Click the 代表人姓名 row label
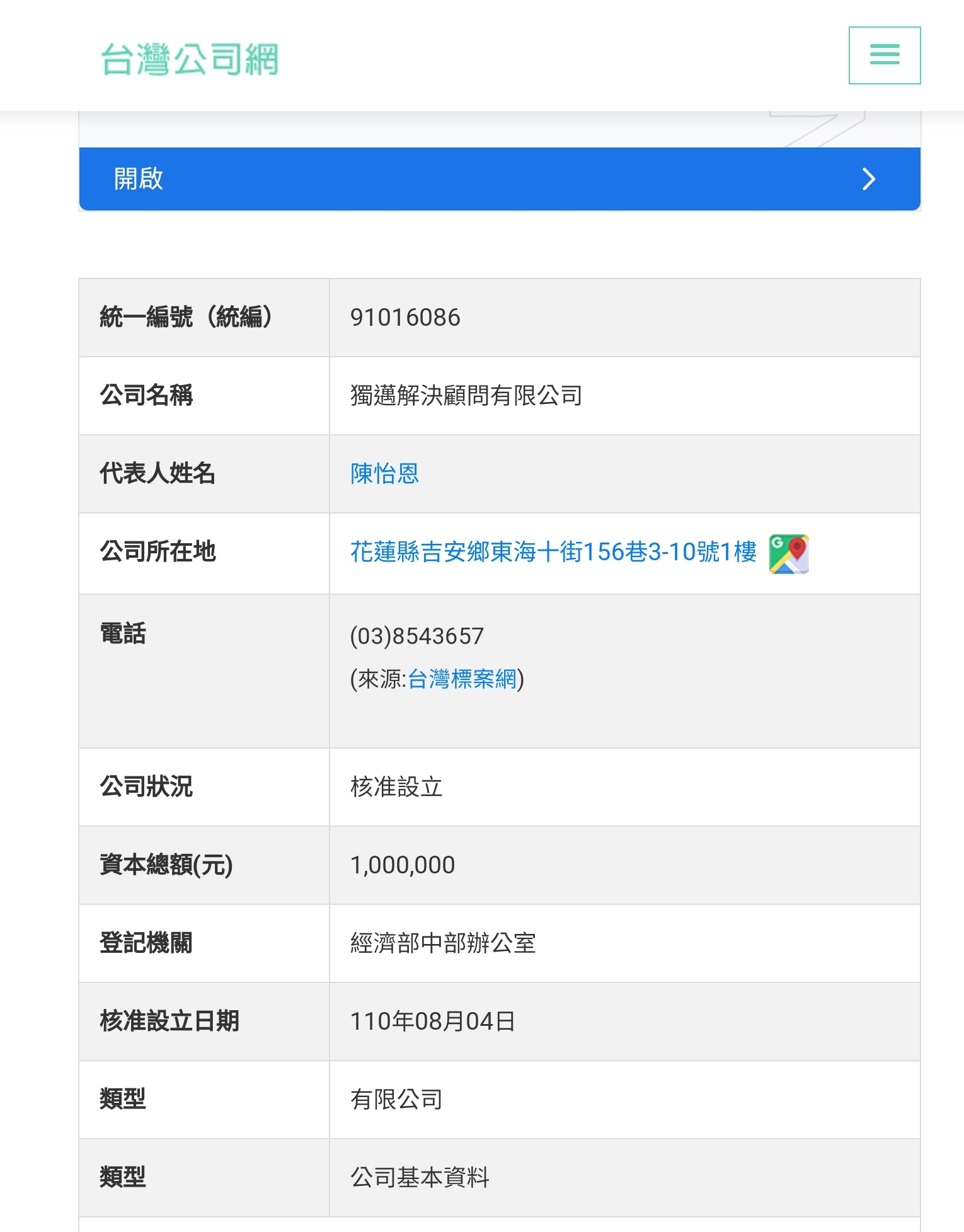This screenshot has width=964, height=1232. [158, 473]
